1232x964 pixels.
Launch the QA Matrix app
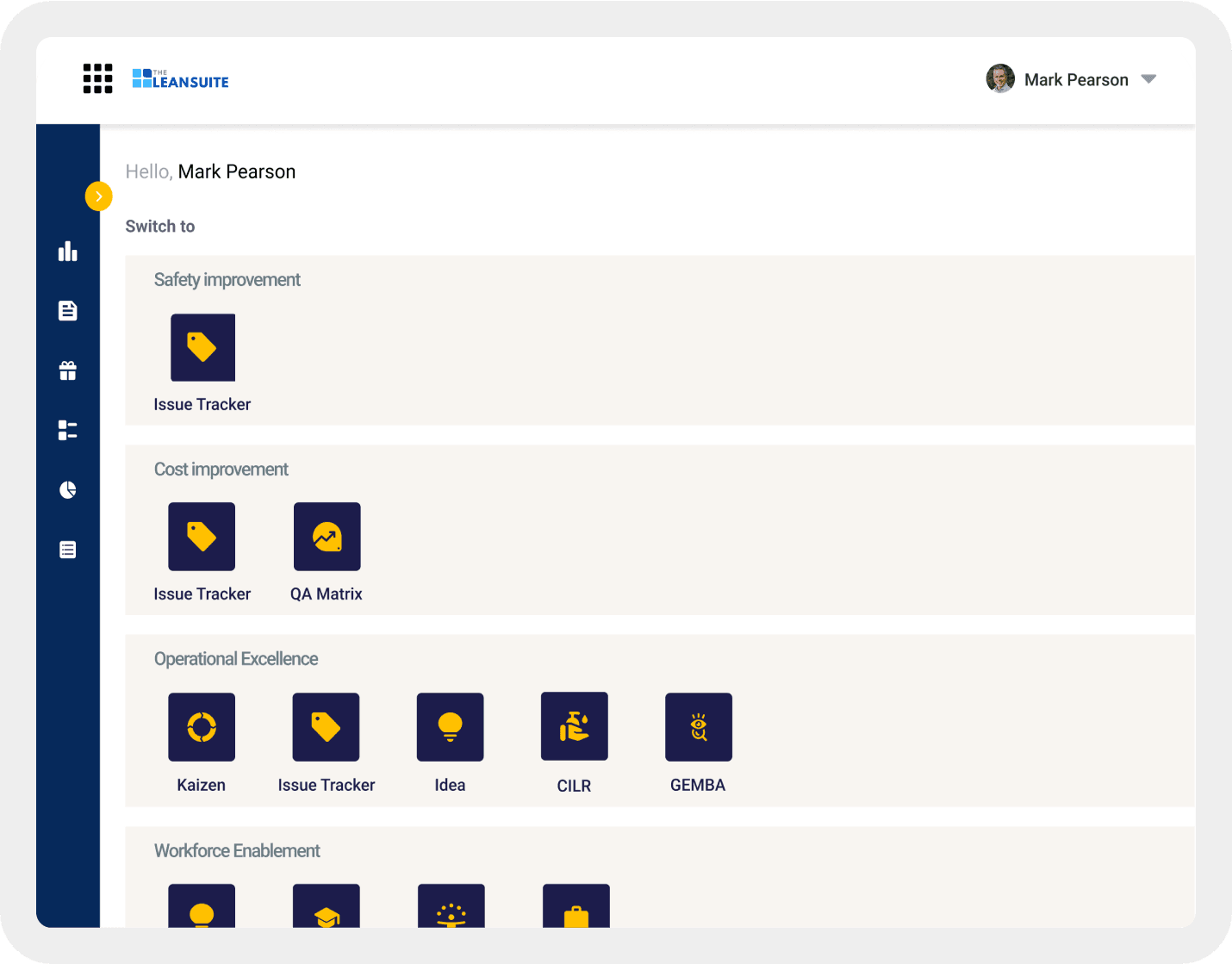327,537
